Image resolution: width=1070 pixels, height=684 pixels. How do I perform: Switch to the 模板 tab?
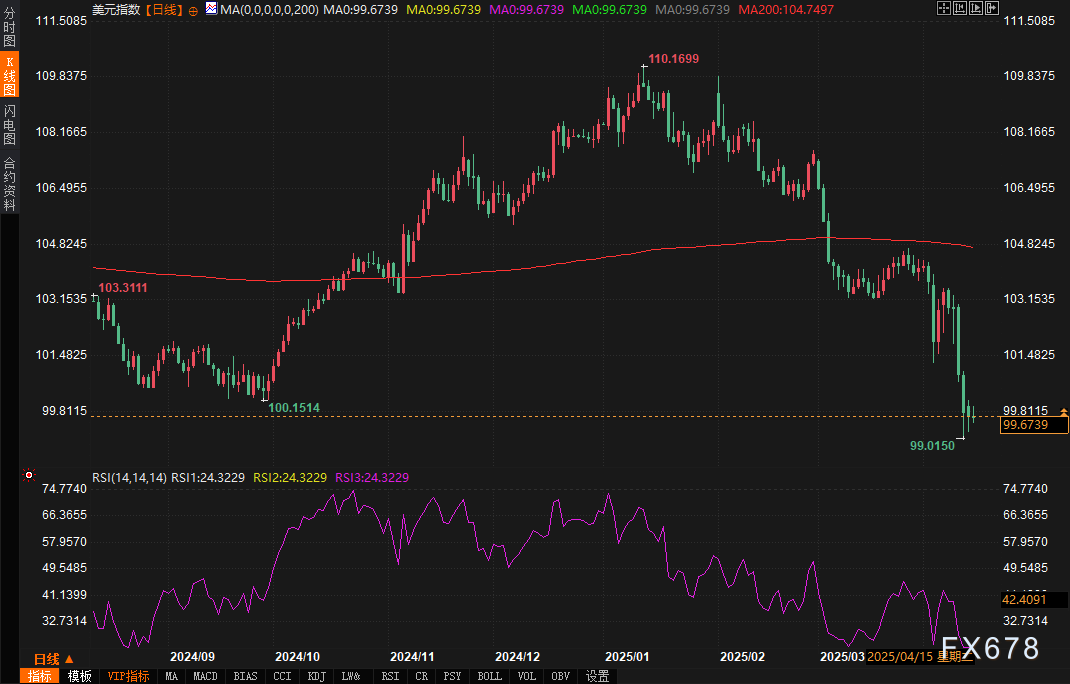80,676
